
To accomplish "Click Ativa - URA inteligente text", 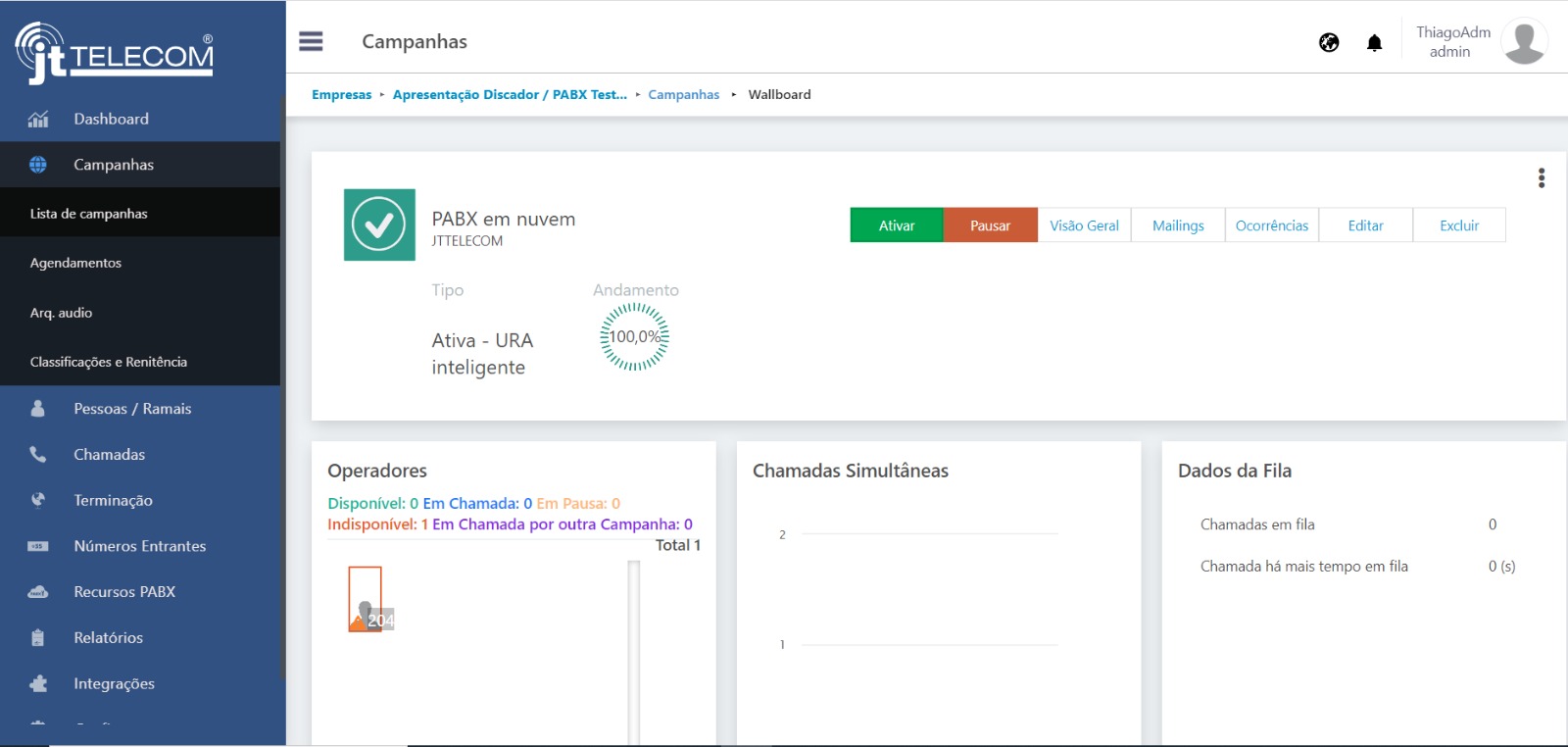I will click(482, 354).
